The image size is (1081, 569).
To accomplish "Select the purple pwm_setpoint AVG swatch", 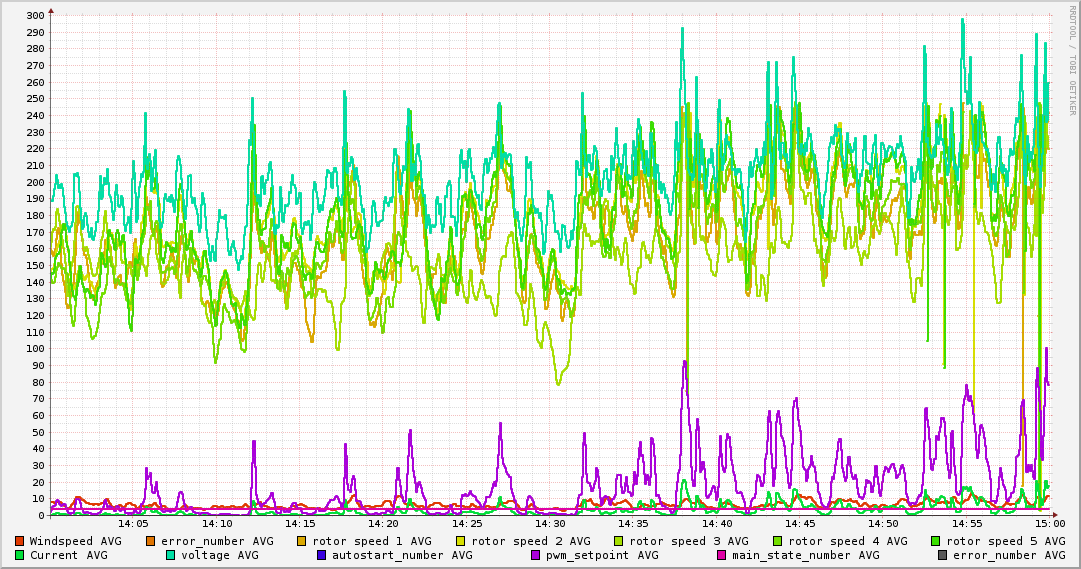I will coord(536,555).
